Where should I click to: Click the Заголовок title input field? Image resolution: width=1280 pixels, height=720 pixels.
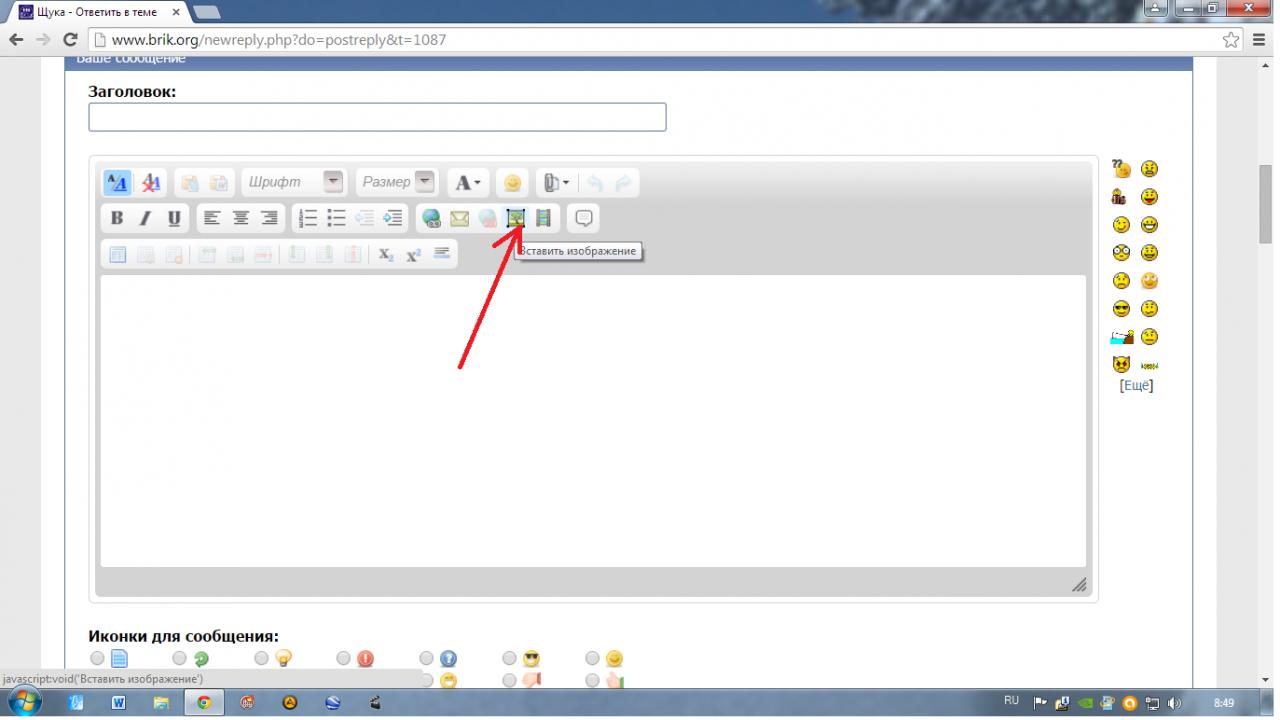tap(377, 117)
